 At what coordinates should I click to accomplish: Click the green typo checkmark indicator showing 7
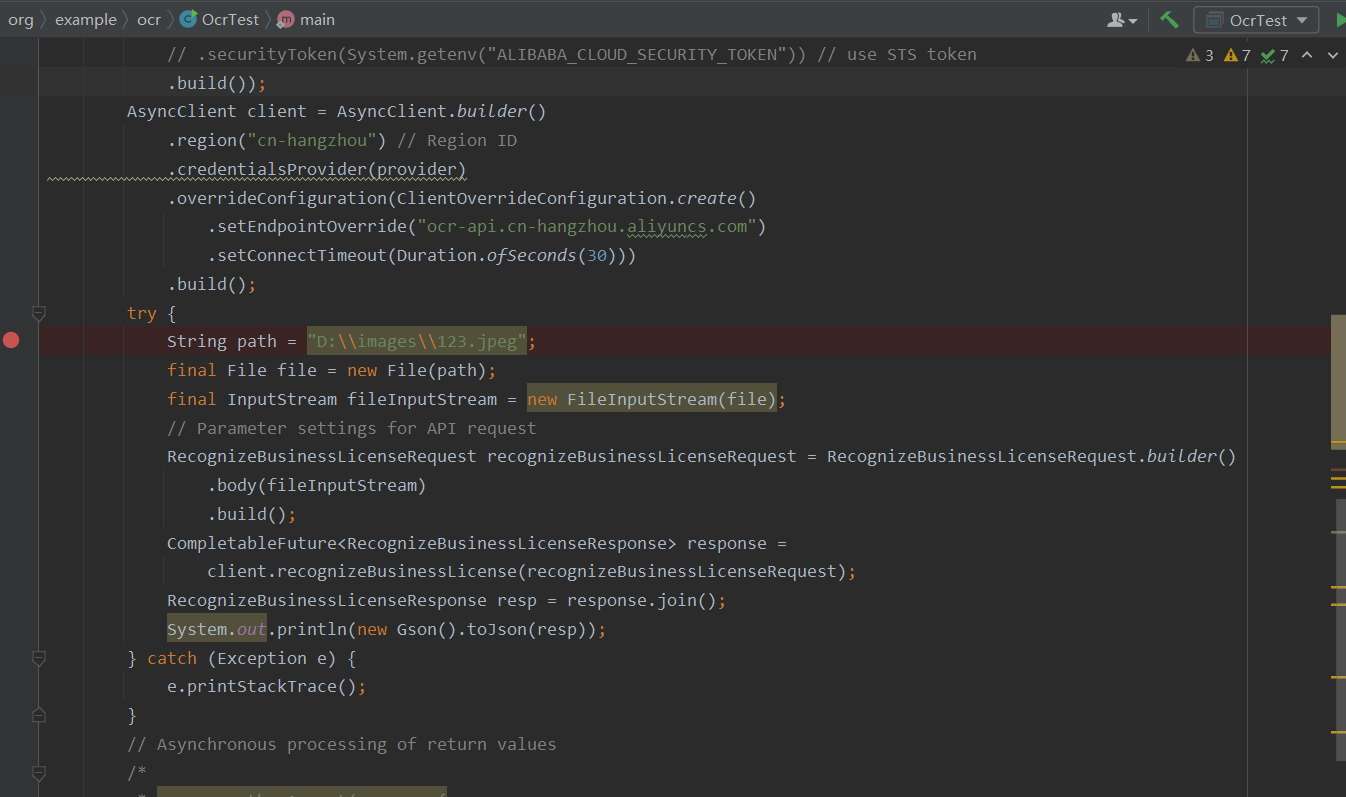pyautogui.click(x=1275, y=55)
